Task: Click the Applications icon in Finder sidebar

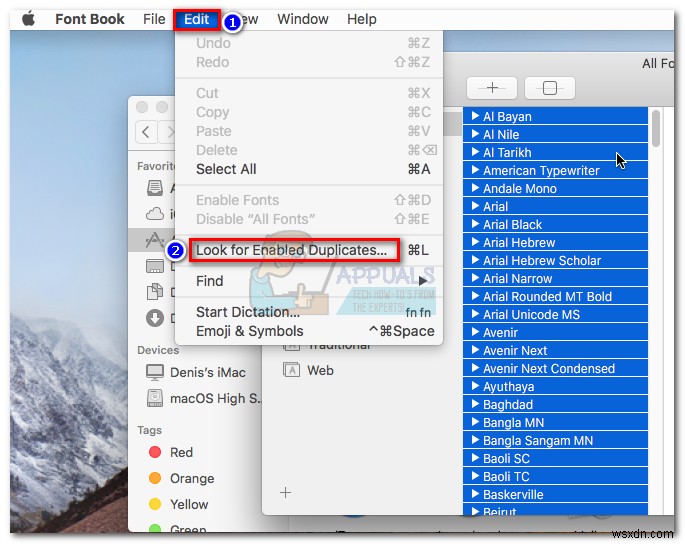Action: coord(155,239)
